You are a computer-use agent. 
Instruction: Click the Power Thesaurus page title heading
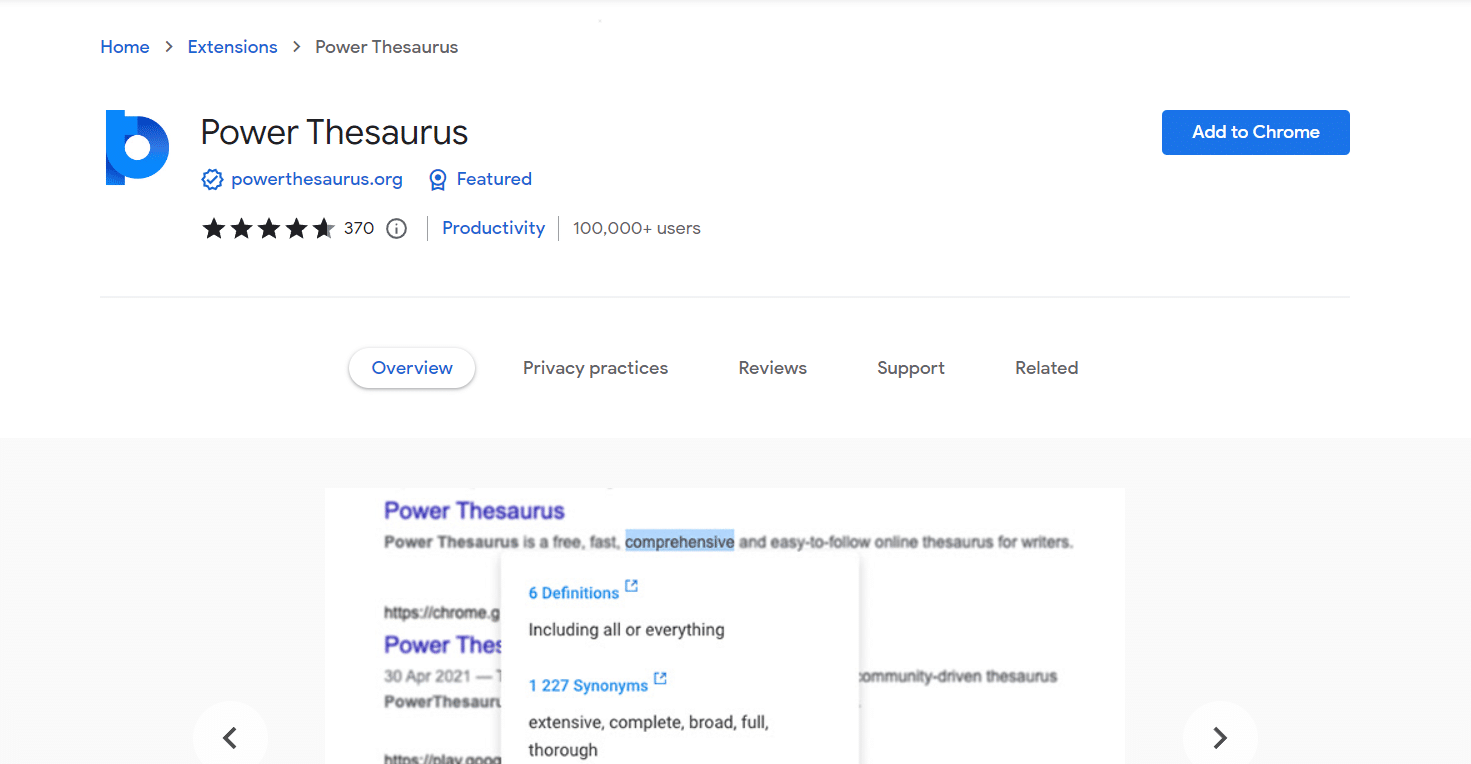click(334, 132)
